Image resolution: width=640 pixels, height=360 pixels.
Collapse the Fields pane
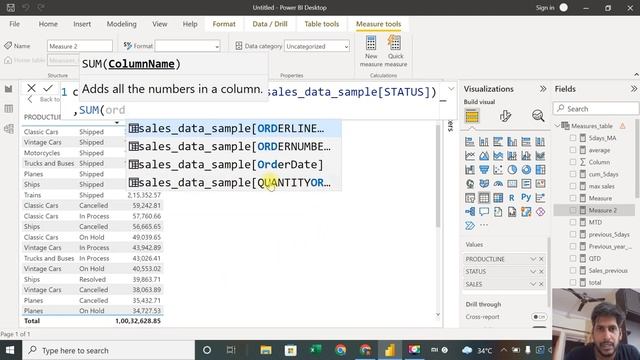click(633, 89)
